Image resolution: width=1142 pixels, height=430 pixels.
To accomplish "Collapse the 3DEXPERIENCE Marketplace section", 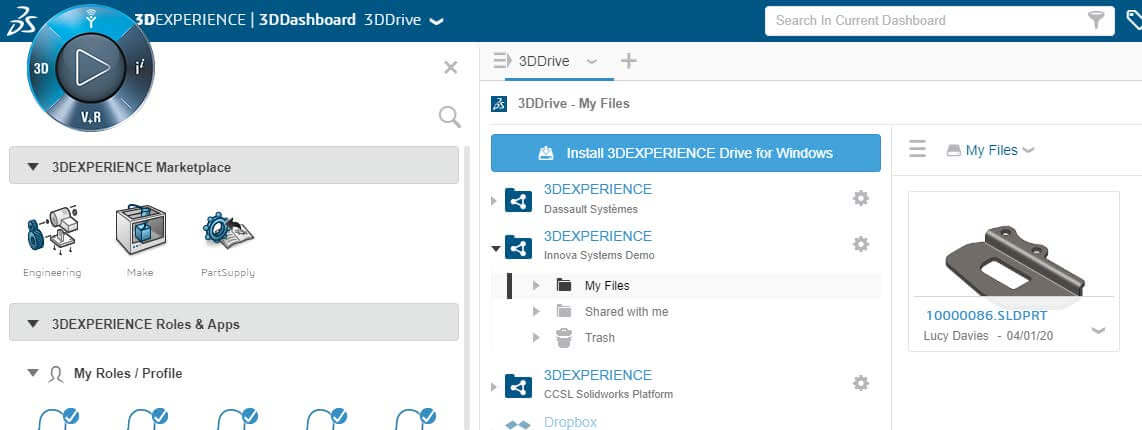I will [x=32, y=167].
